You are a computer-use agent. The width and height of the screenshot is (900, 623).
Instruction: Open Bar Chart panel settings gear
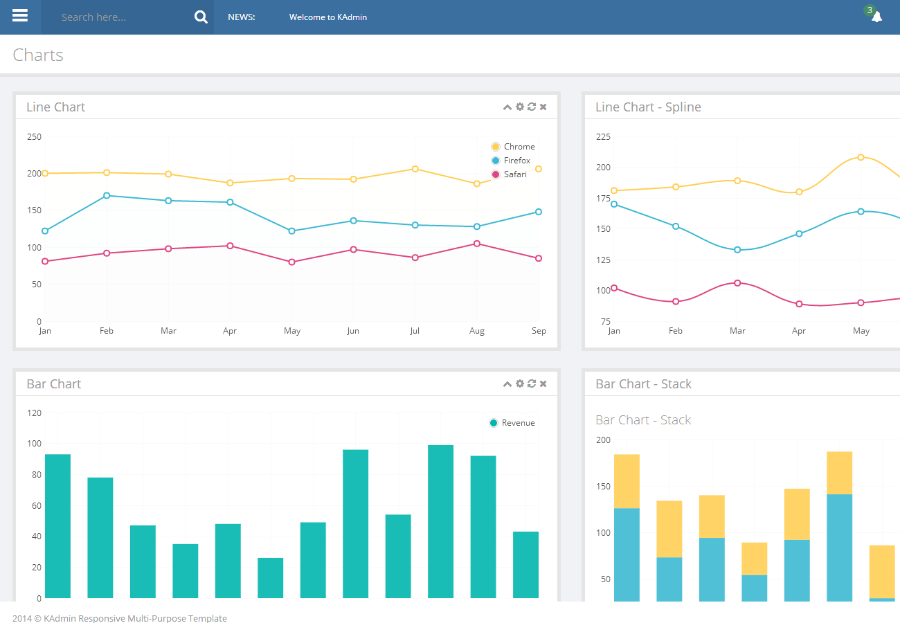(x=520, y=384)
